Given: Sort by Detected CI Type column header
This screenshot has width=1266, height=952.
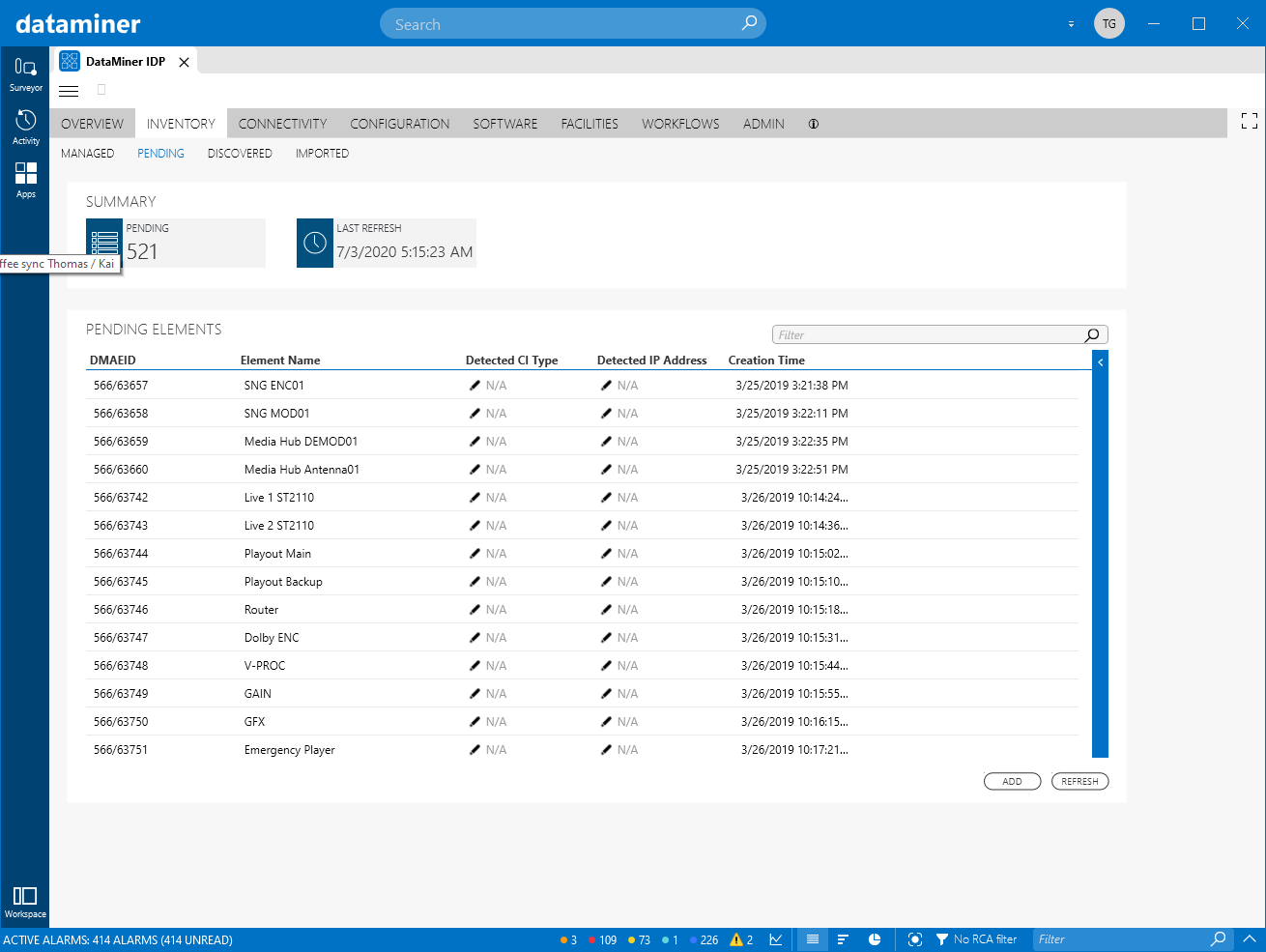Looking at the screenshot, I should coord(512,361).
